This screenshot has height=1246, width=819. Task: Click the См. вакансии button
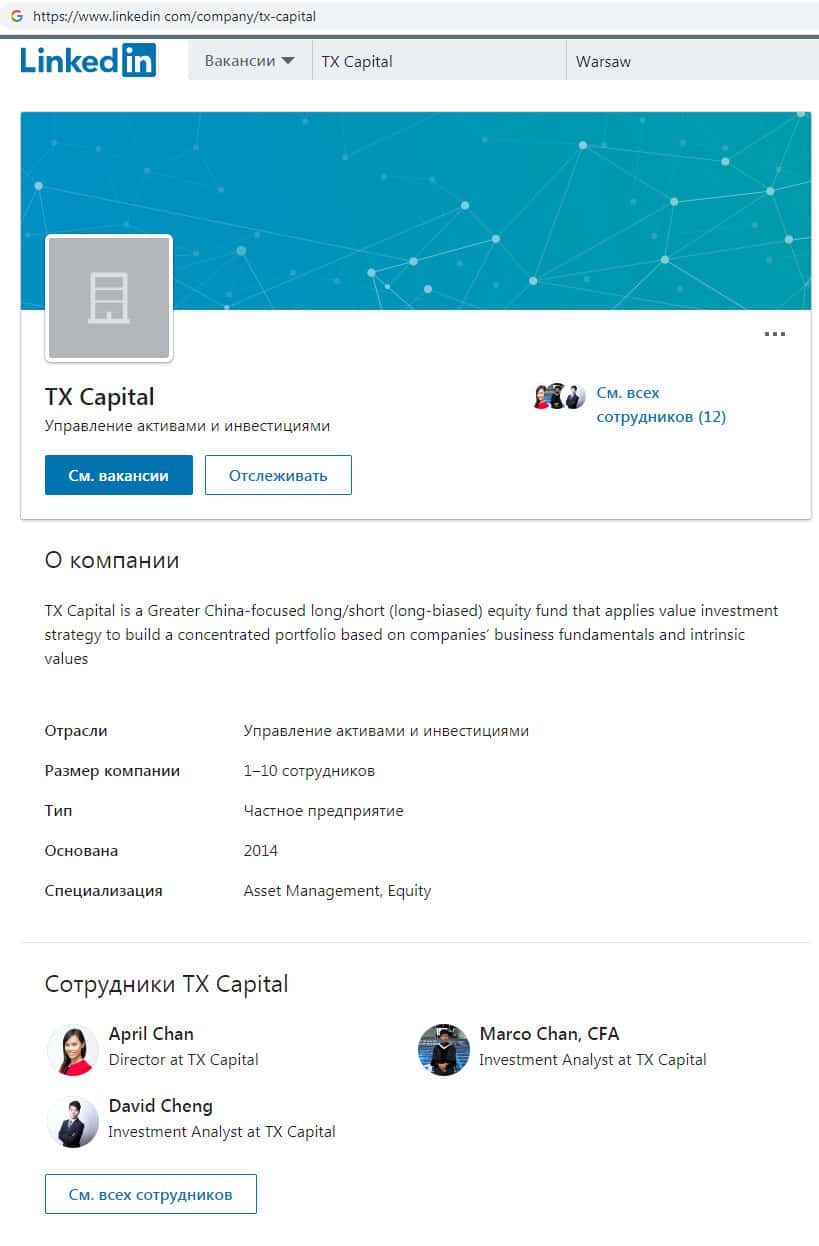pos(118,475)
